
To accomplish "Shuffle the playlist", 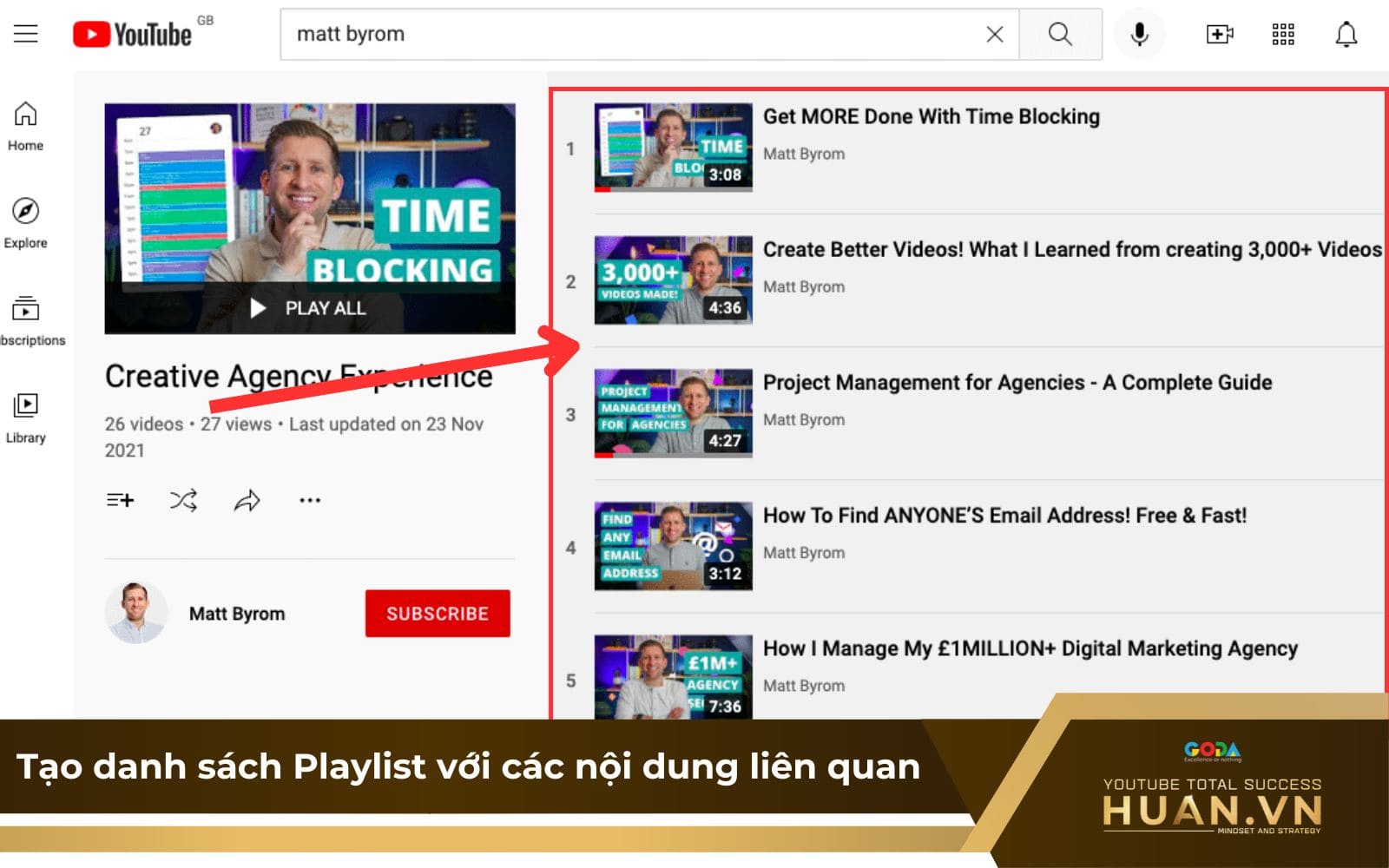I will pyautogui.click(x=183, y=500).
